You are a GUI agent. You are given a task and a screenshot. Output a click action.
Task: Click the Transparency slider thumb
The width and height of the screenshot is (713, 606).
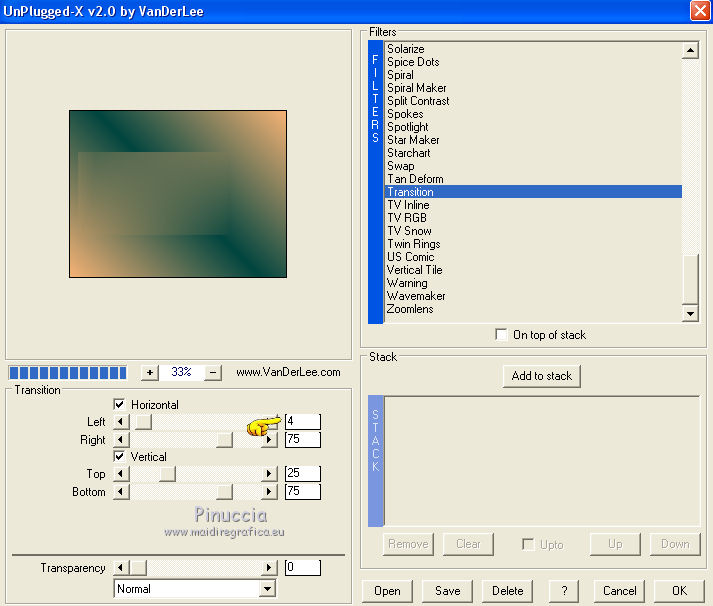pyautogui.click(x=138, y=568)
